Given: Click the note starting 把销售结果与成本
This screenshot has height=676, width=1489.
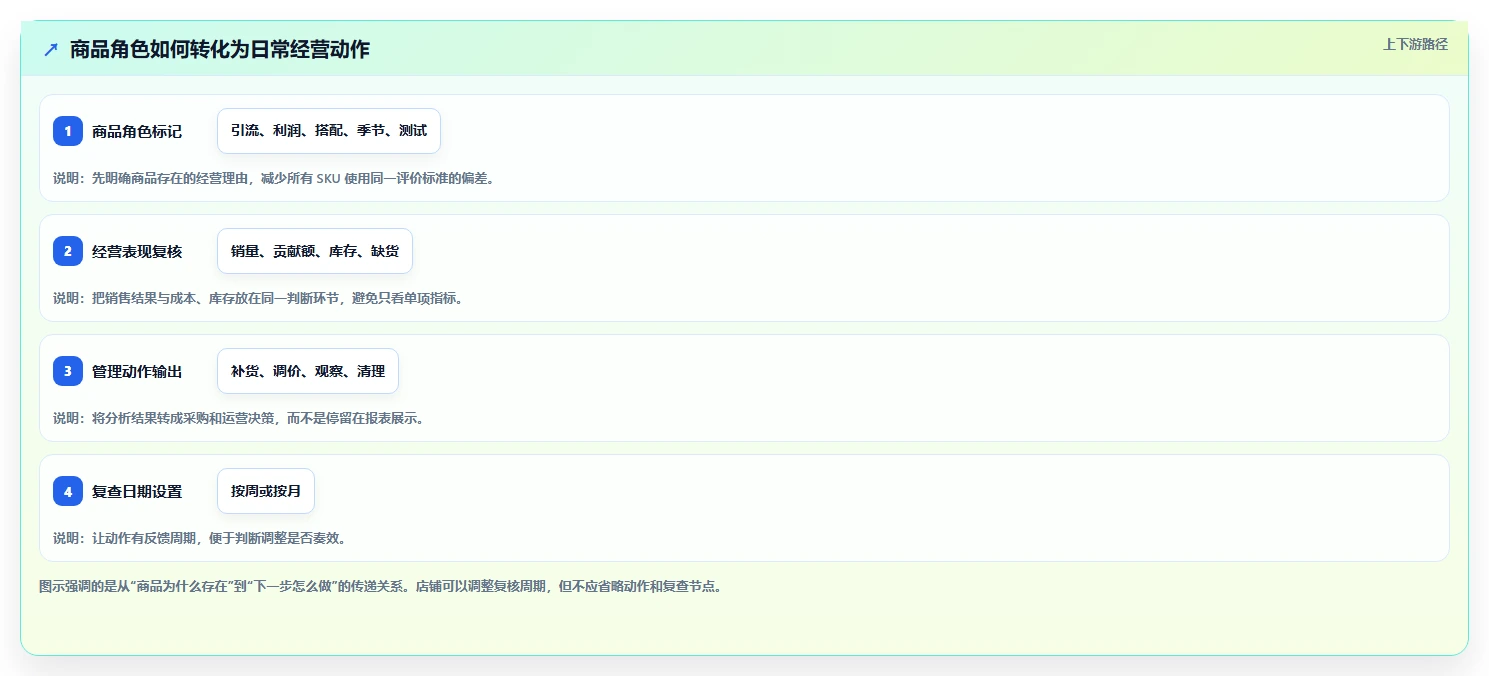Looking at the screenshot, I should click(259, 298).
